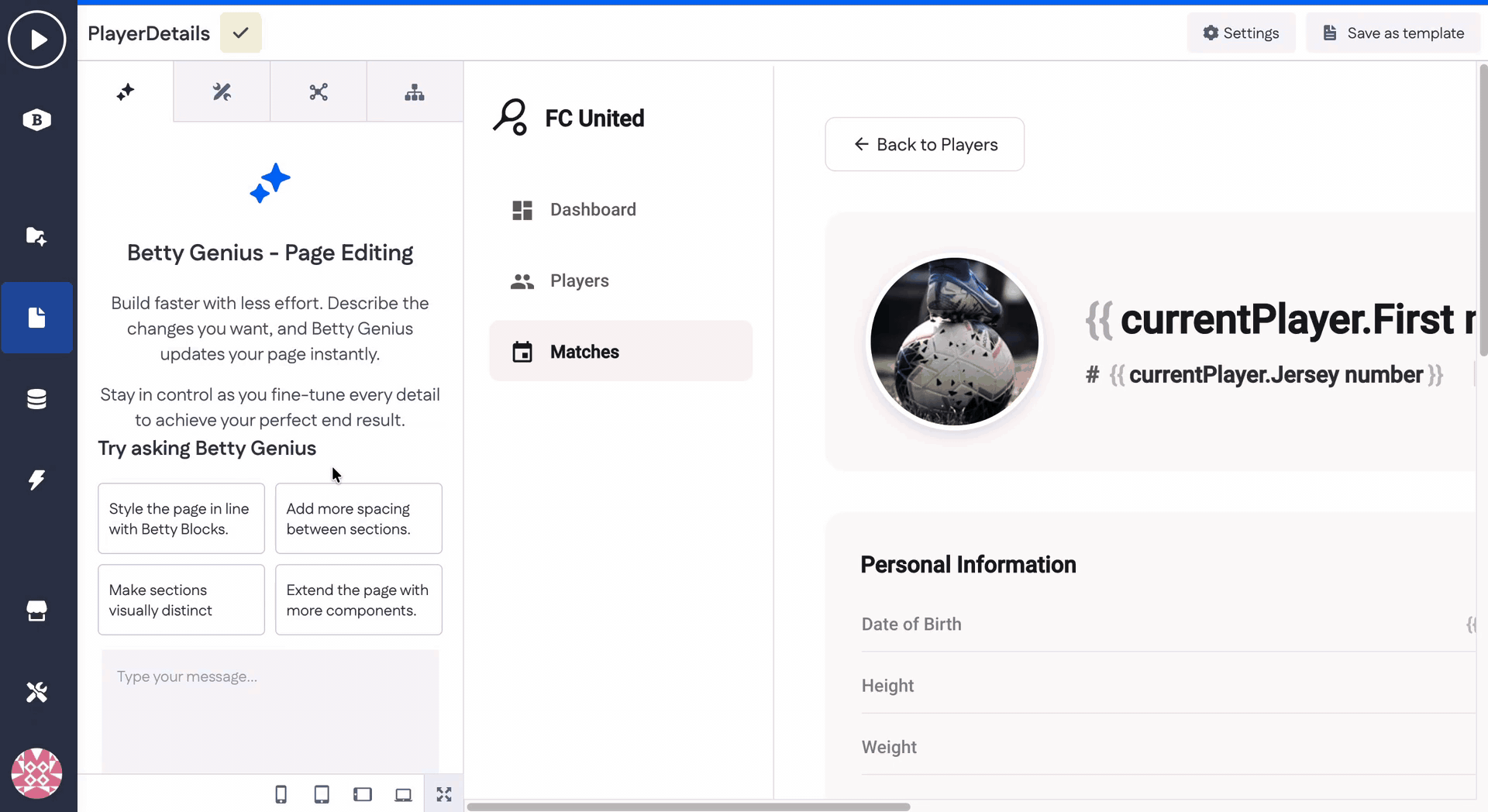Open the tools sidebar icon
The height and width of the screenshot is (812, 1488).
tap(36, 692)
